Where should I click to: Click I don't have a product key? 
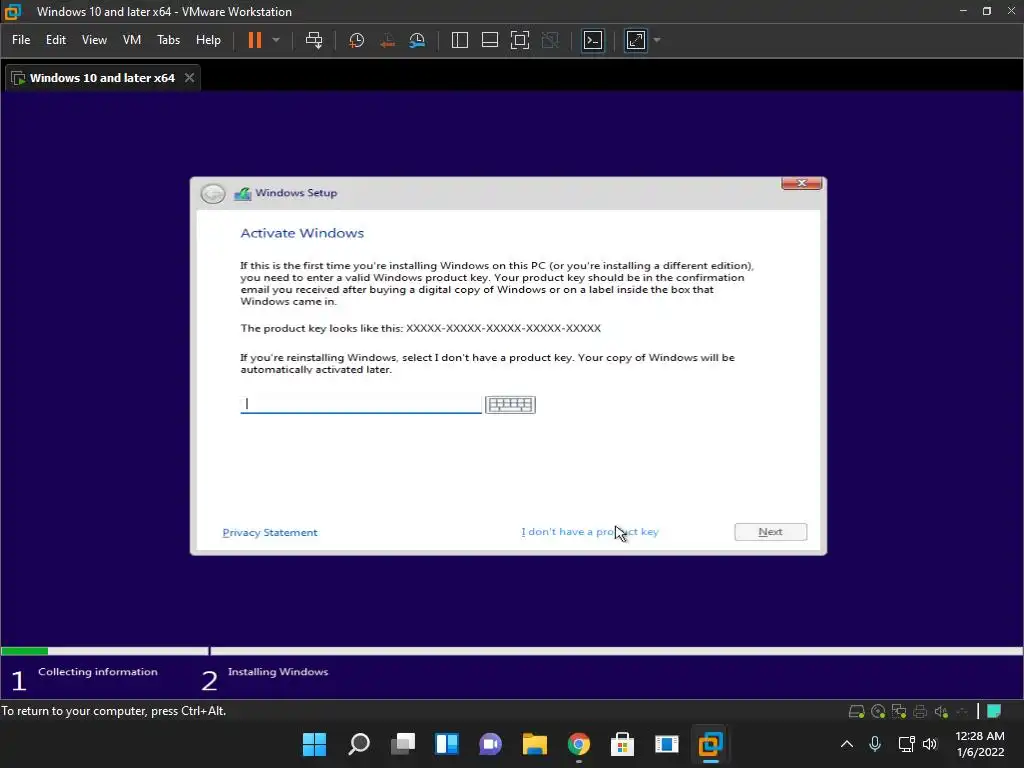coord(590,532)
